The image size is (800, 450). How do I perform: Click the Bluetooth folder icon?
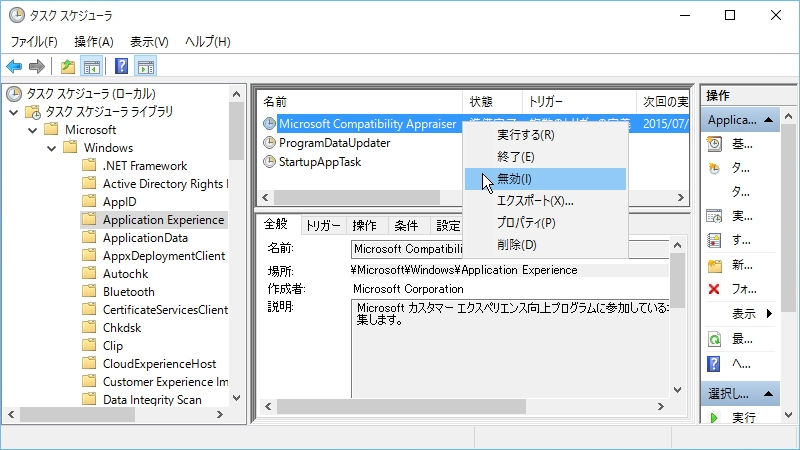(x=89, y=291)
